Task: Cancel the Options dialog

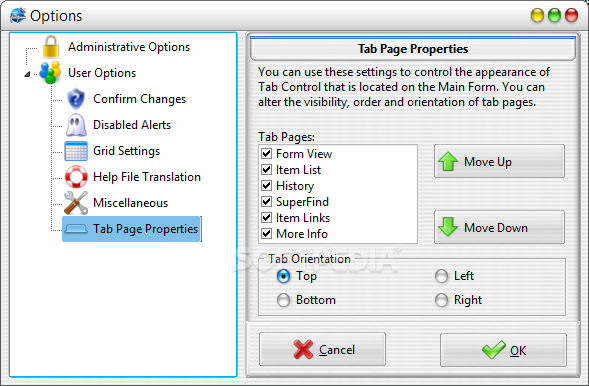Action: [x=322, y=349]
